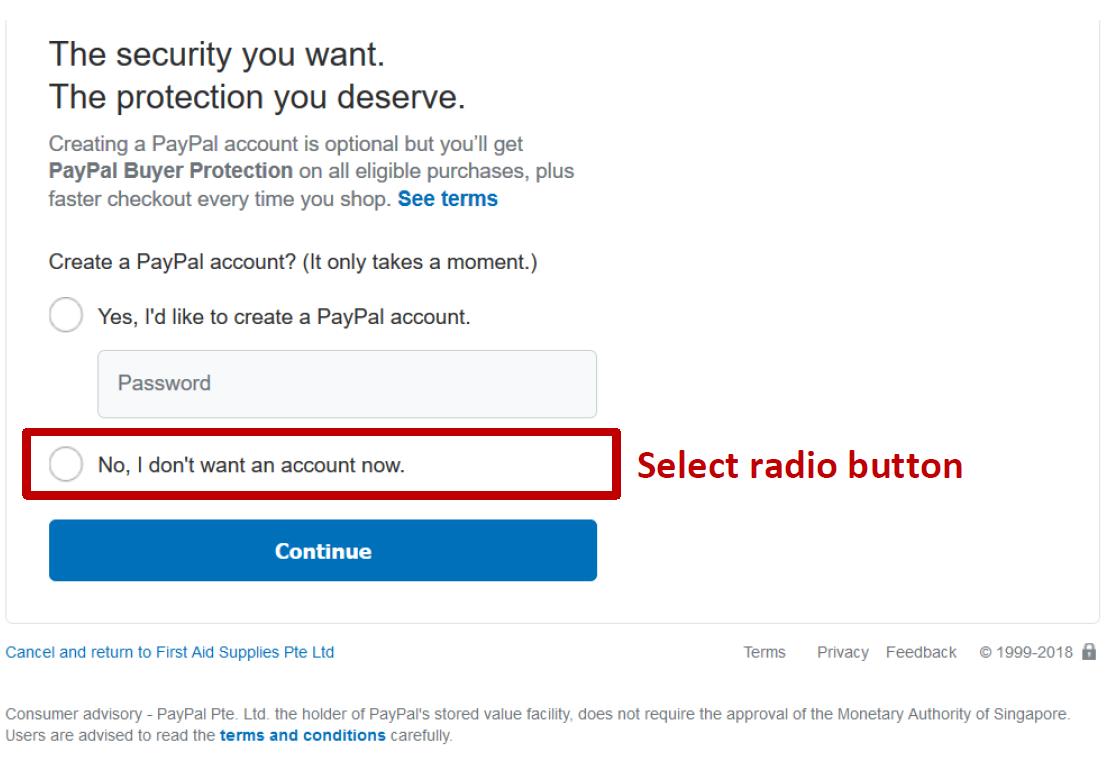This screenshot has width=1108, height=764.
Task: Cancel and return to First Aid Supplies Pte Ltd
Action: [x=170, y=652]
